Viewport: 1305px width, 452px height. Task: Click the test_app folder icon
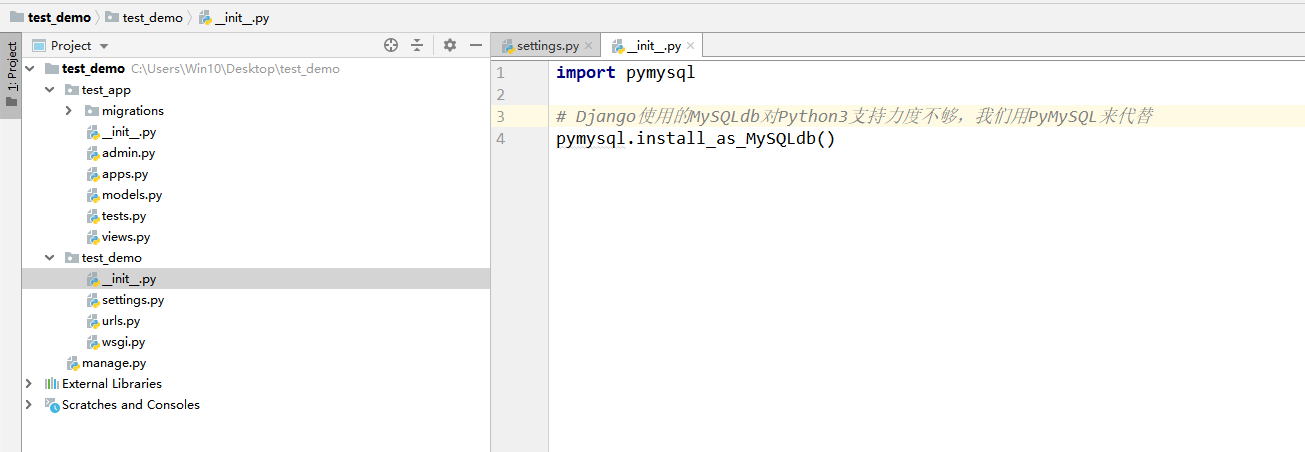72,90
